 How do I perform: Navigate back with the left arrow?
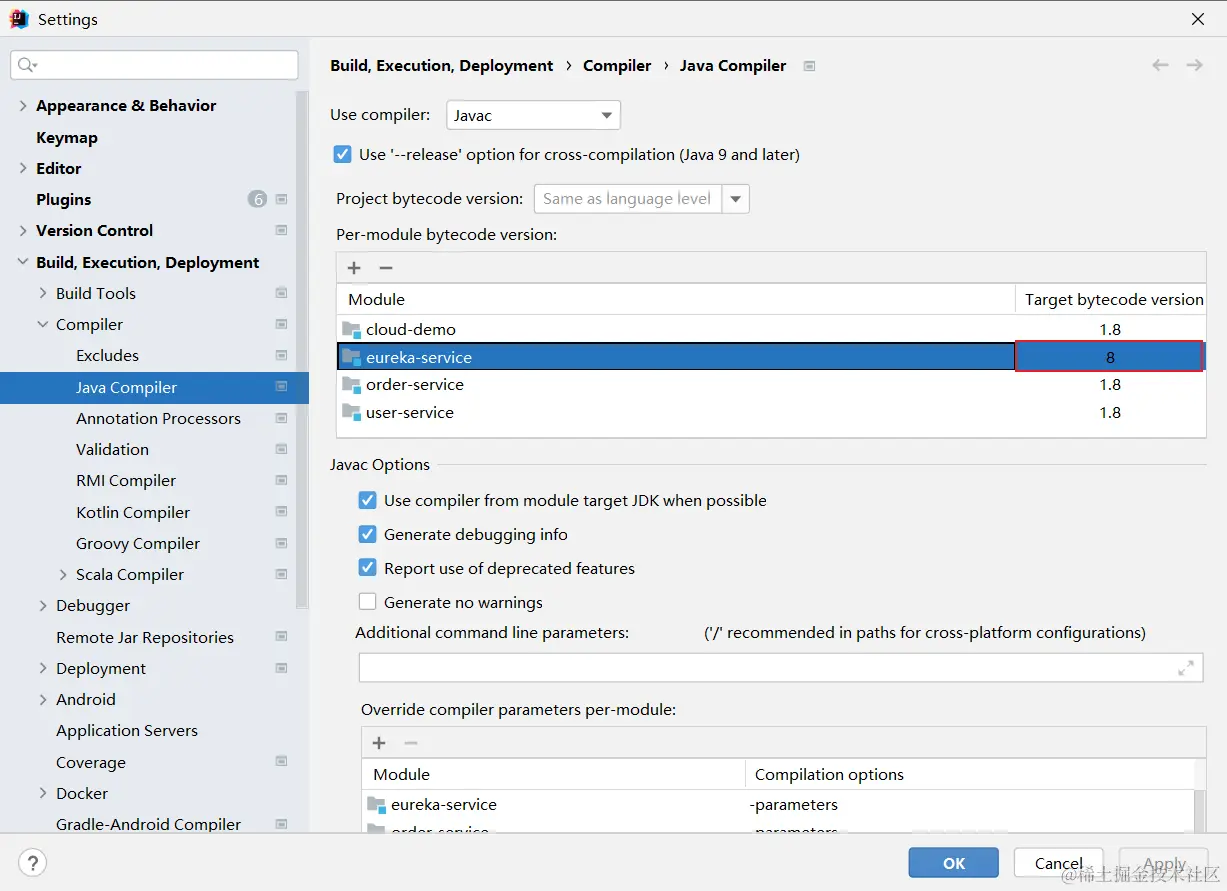tap(1160, 65)
